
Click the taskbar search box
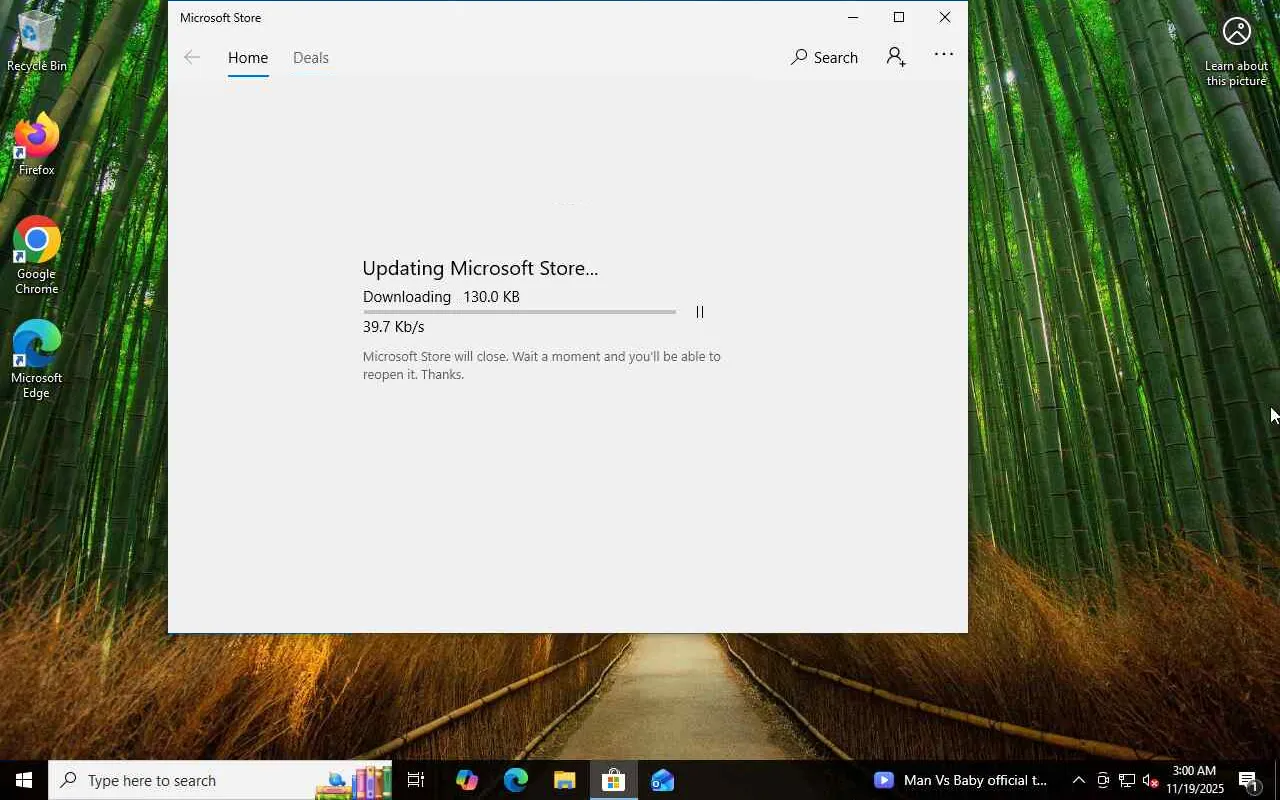(219, 780)
